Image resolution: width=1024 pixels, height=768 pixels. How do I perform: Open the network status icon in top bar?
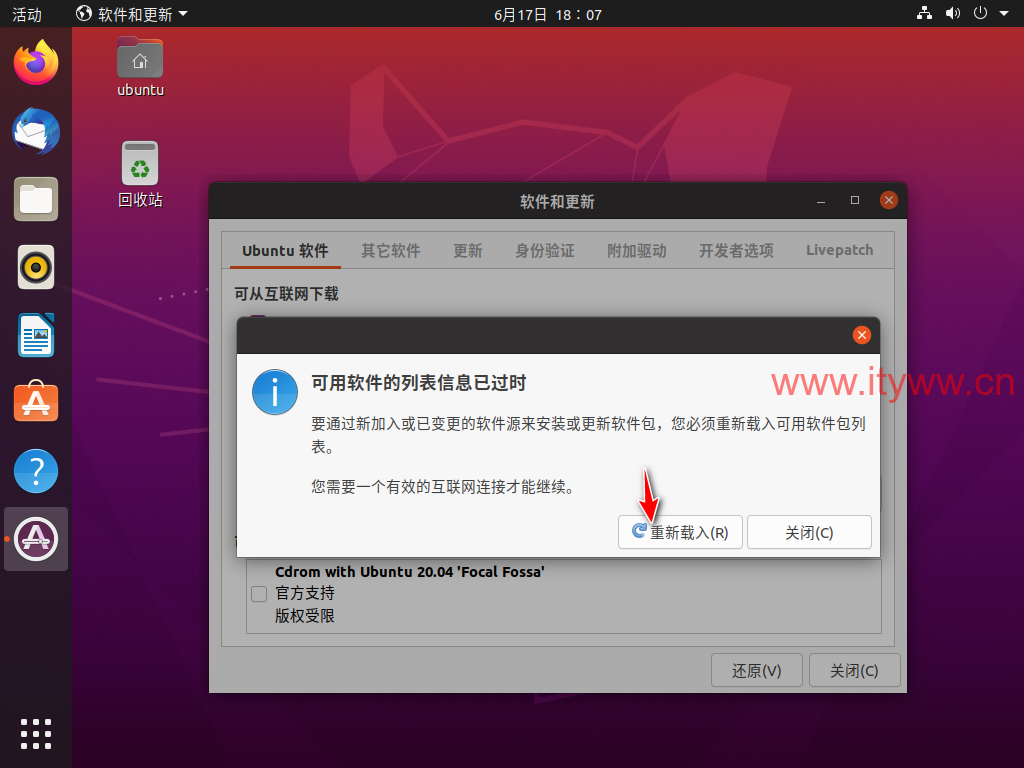pyautogui.click(x=924, y=13)
